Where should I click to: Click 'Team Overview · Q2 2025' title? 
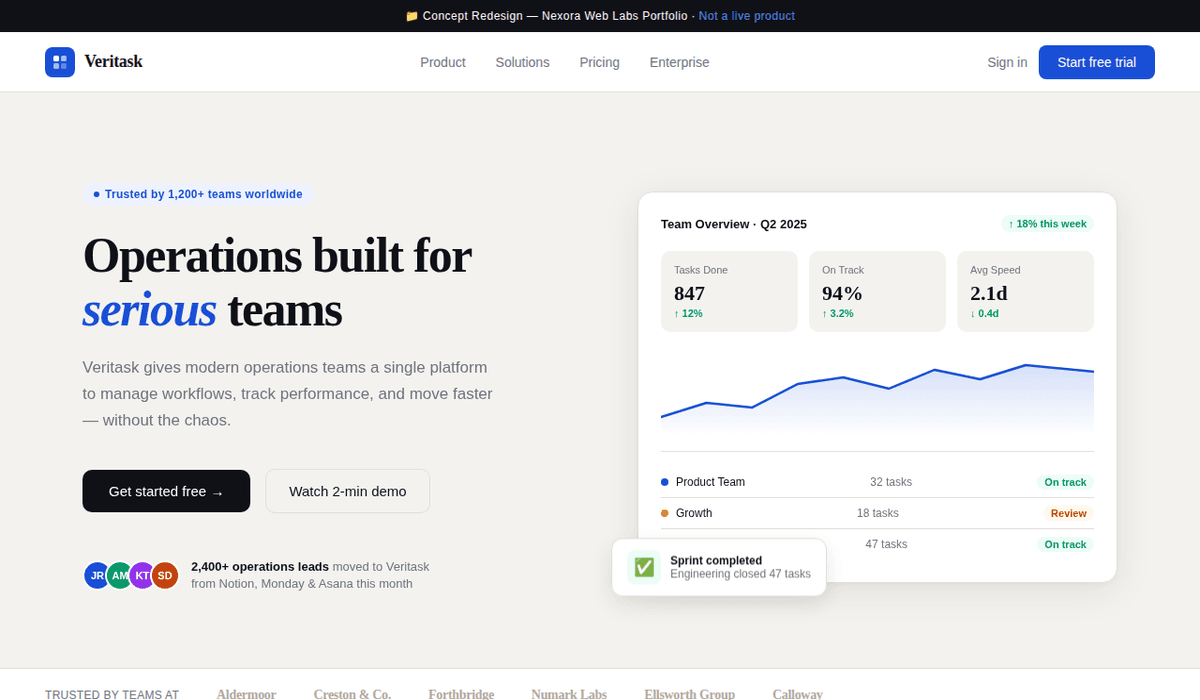coord(734,224)
